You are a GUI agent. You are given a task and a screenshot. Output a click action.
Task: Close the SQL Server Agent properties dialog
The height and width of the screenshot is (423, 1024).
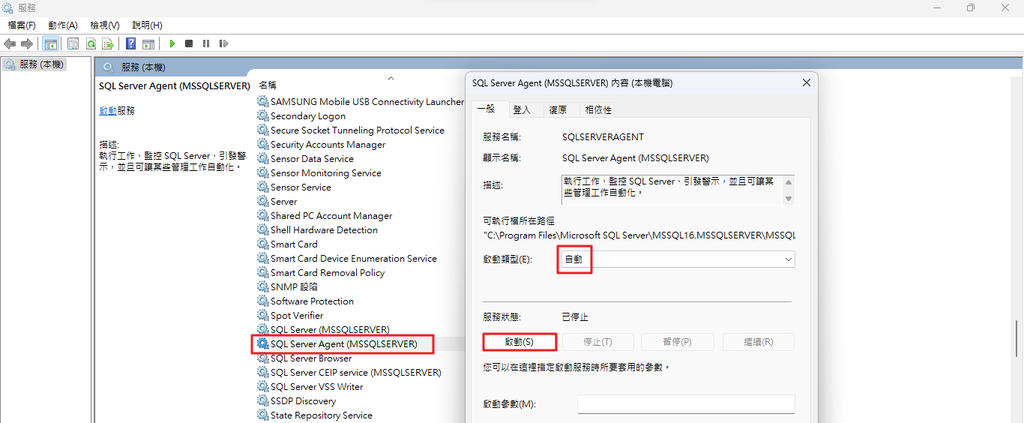pos(807,83)
